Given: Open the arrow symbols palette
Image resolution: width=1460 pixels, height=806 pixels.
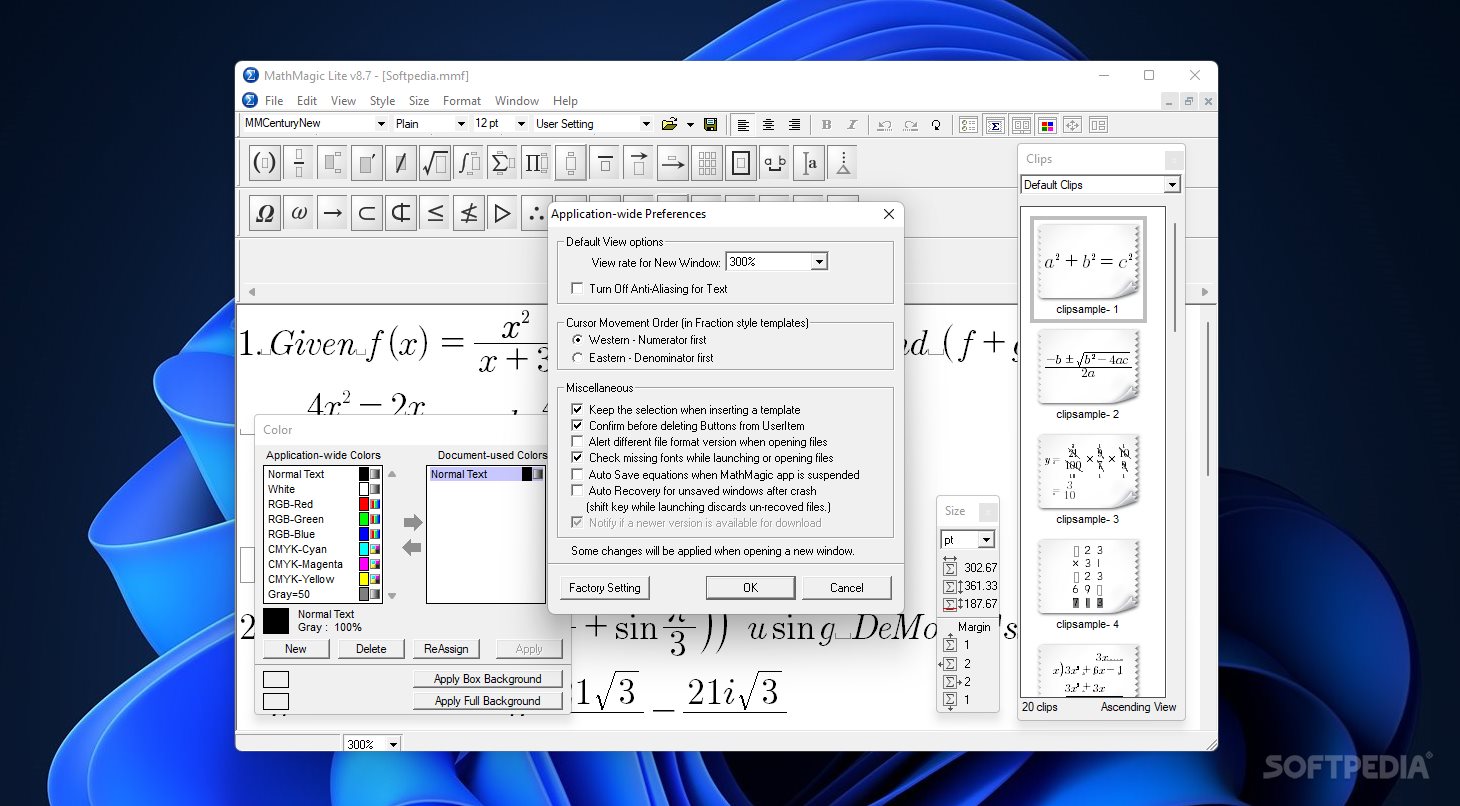Looking at the screenshot, I should tap(333, 213).
